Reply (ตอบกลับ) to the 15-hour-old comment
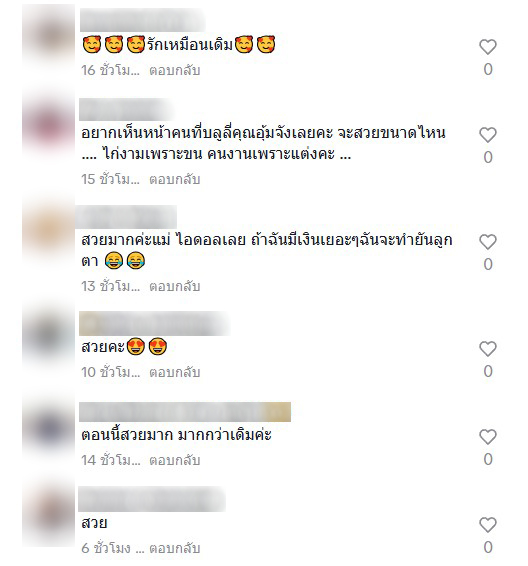528x566 pixels. coord(175,179)
